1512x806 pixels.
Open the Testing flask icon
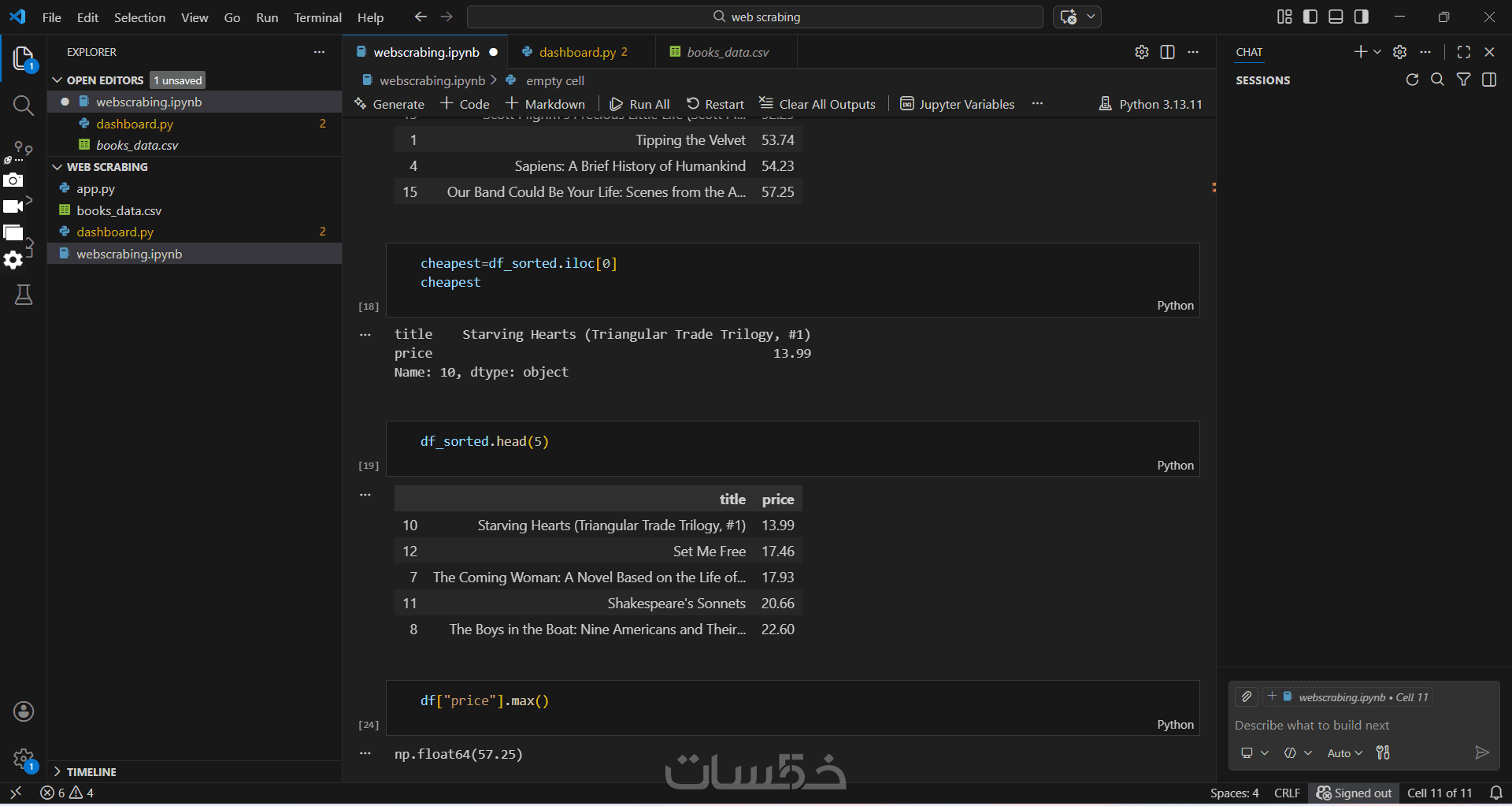click(24, 295)
